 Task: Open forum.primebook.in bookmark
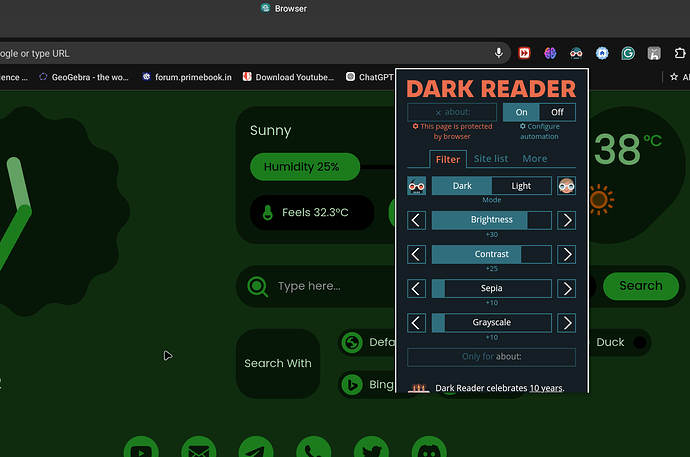point(187,77)
